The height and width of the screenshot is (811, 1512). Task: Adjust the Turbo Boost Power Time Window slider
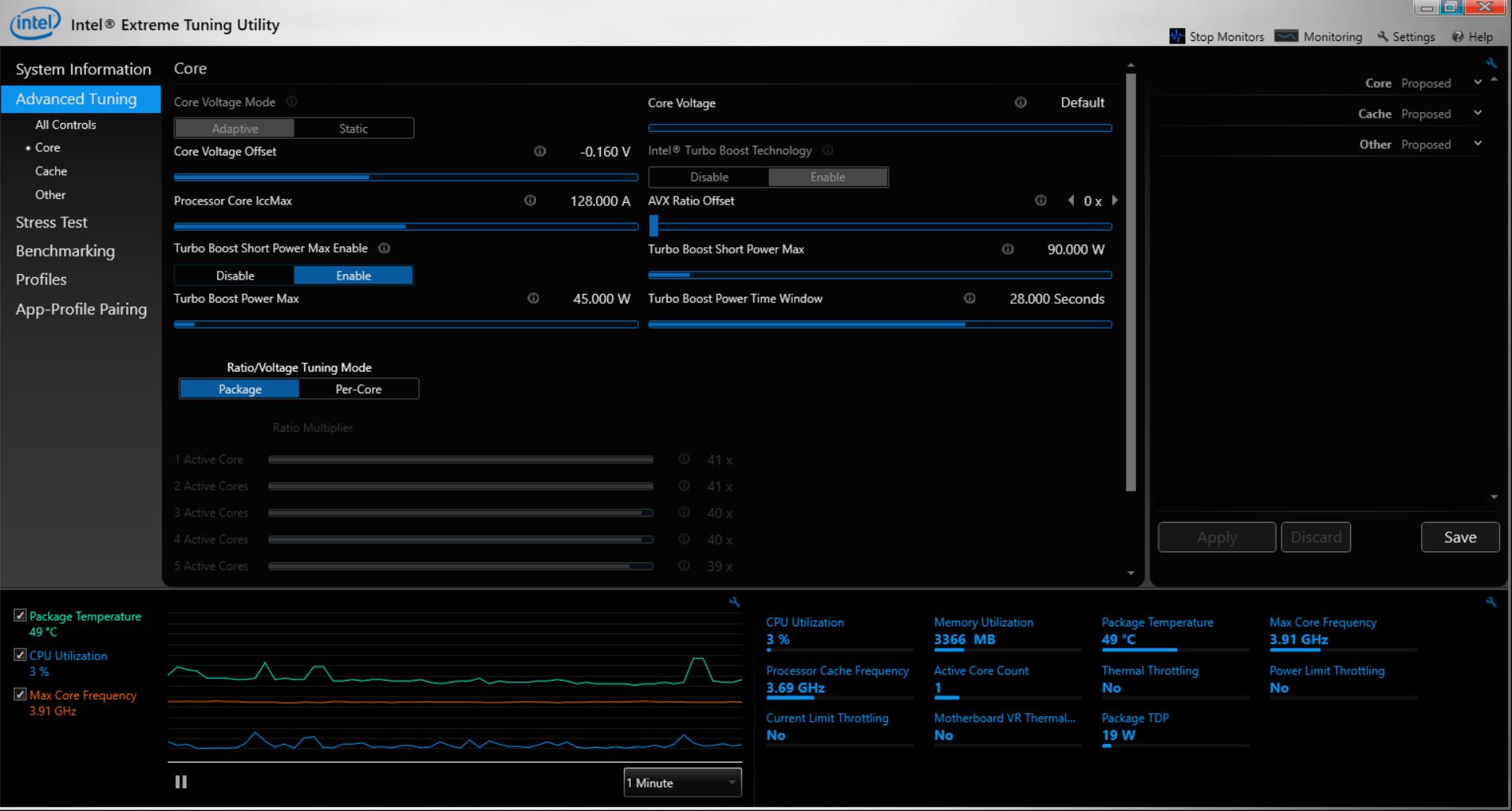[880, 324]
